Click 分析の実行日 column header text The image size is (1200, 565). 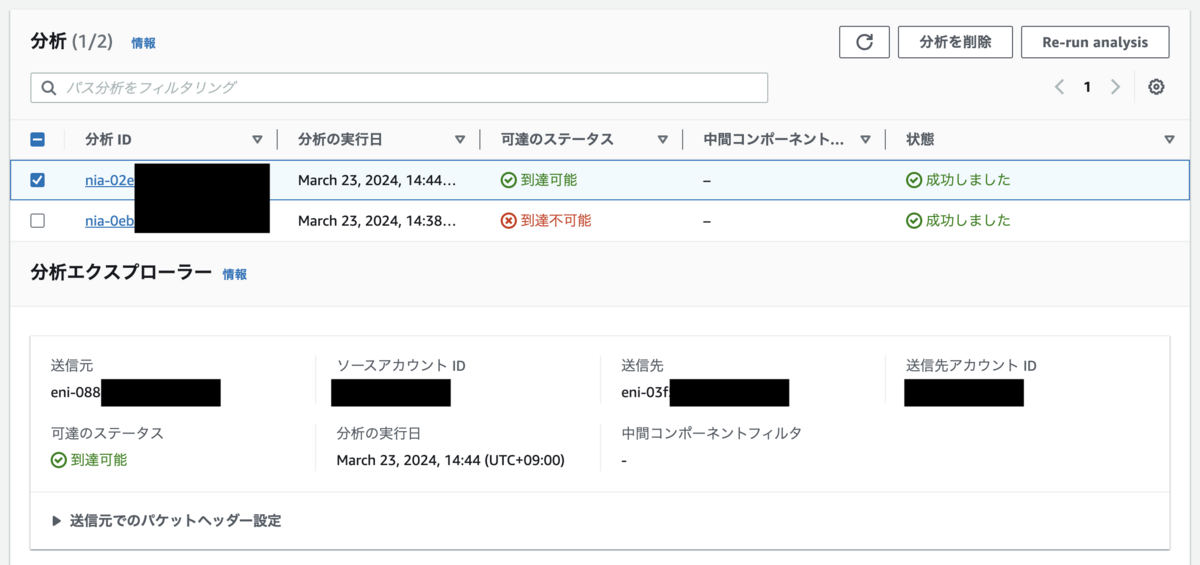point(340,140)
